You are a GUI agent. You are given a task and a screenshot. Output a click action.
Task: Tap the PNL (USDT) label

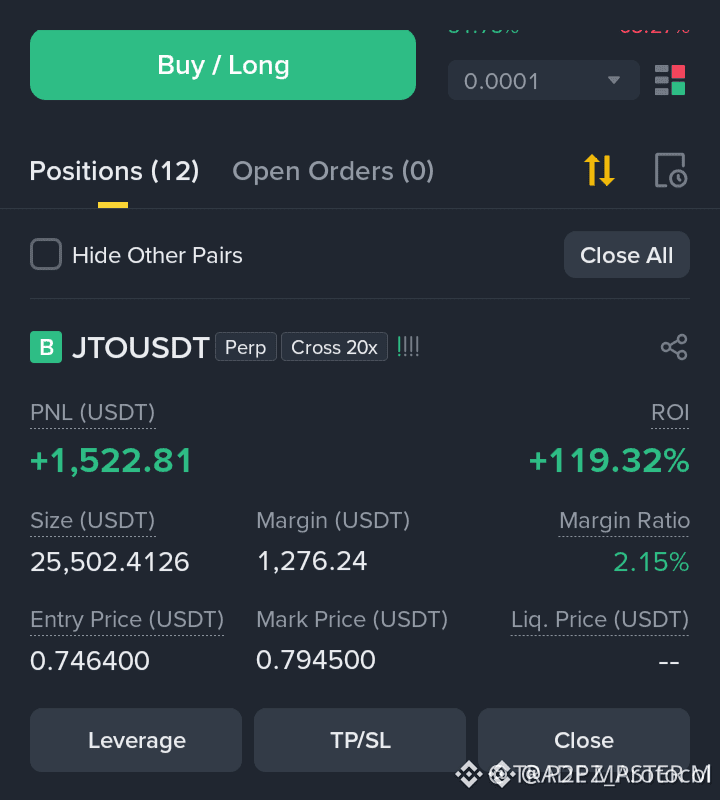92,412
